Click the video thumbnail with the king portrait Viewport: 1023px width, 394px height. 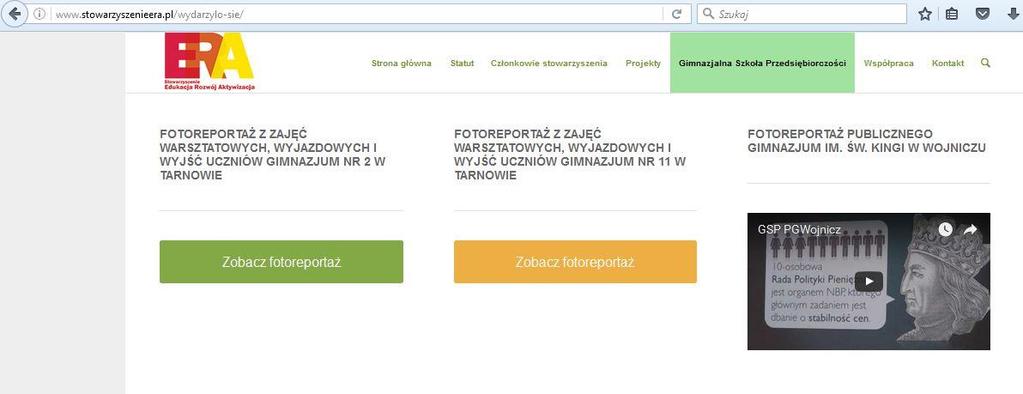pos(868,281)
